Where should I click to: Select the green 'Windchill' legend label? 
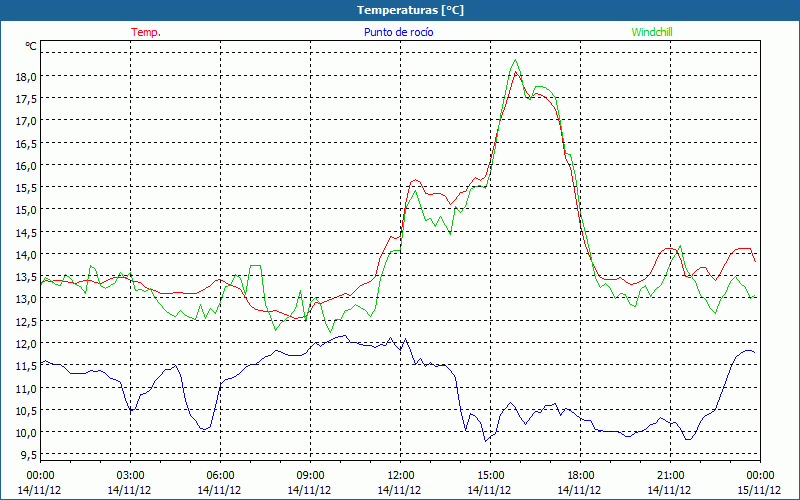[x=652, y=32]
